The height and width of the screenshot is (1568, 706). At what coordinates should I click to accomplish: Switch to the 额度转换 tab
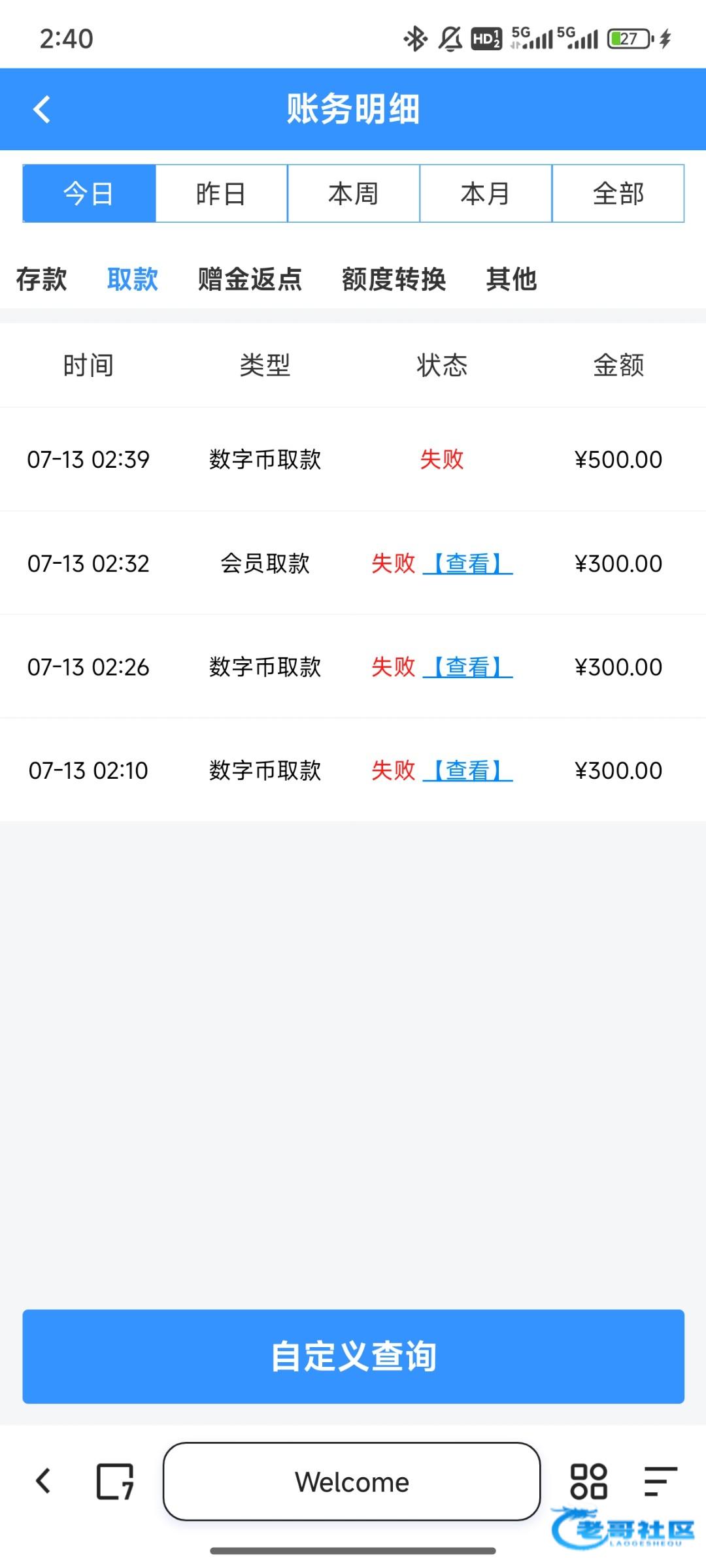394,279
